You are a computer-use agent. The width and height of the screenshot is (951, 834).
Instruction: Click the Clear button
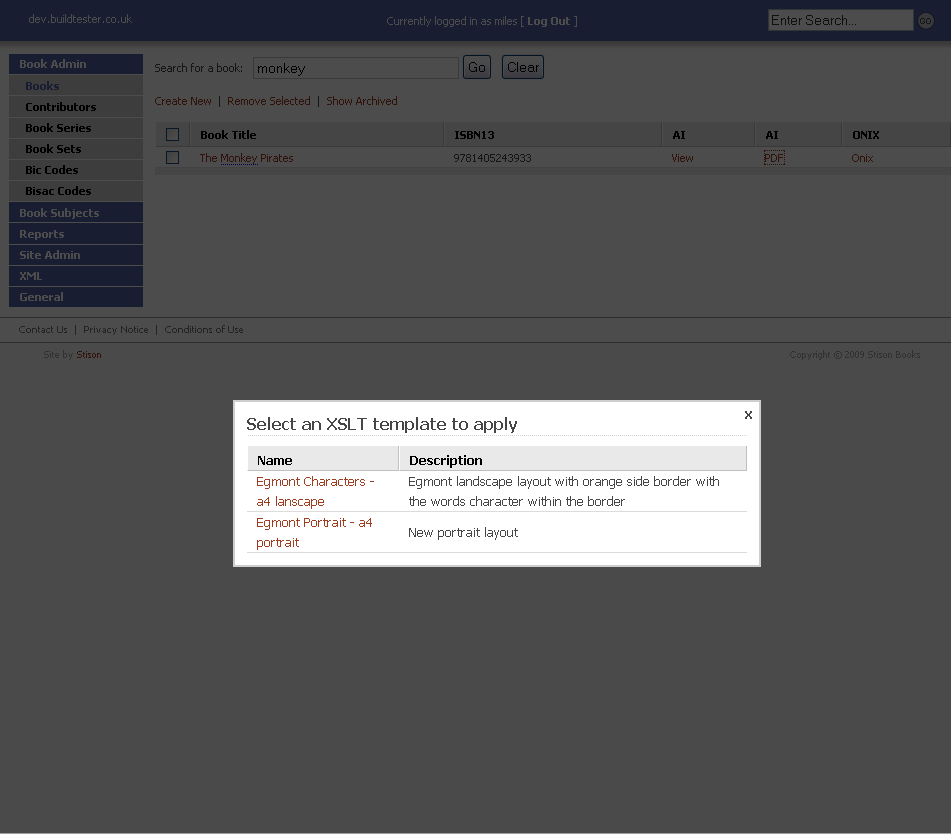click(x=523, y=67)
